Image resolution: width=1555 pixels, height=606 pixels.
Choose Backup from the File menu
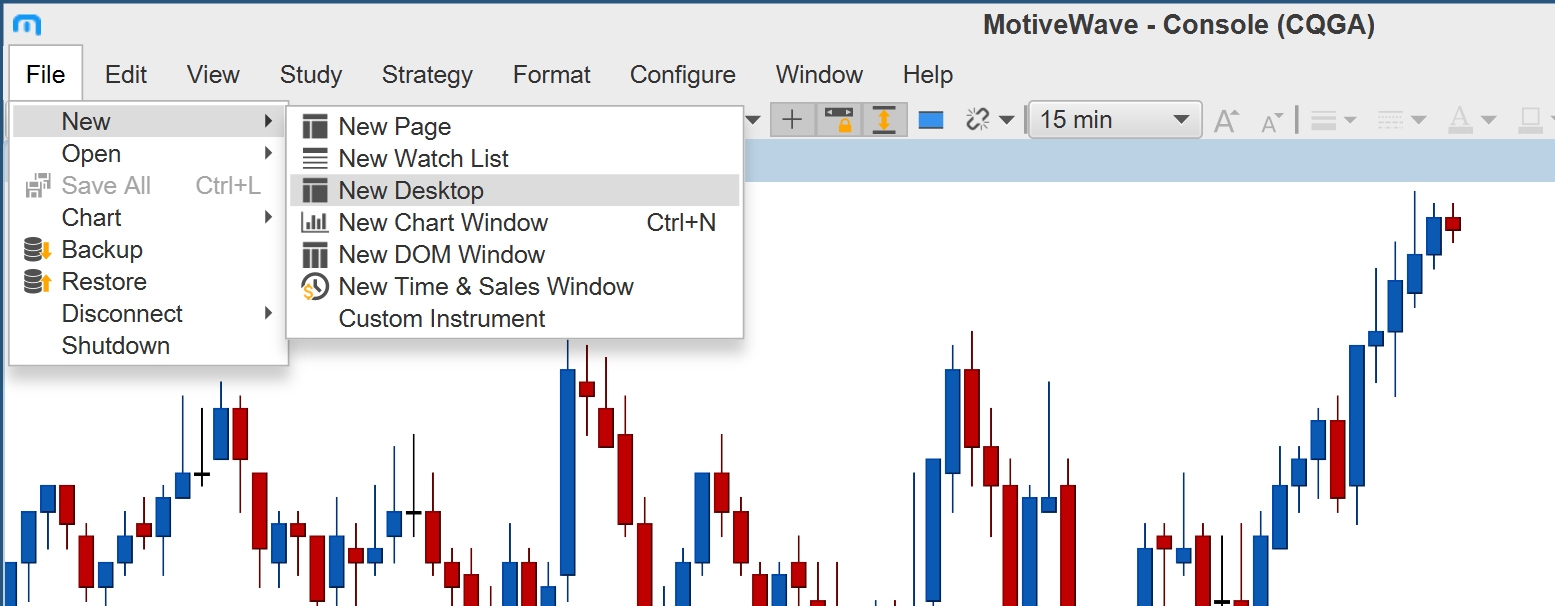click(148, 250)
